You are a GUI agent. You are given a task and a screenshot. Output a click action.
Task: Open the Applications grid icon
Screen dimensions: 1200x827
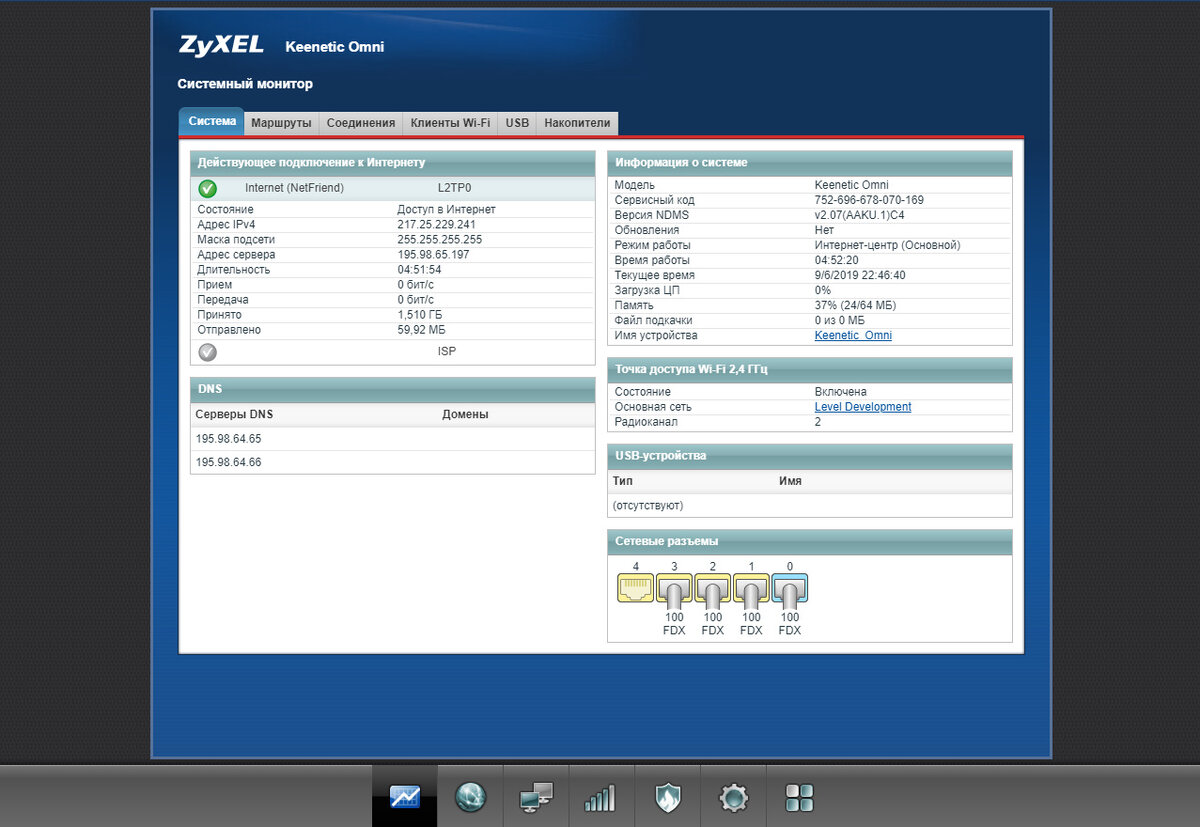click(799, 797)
